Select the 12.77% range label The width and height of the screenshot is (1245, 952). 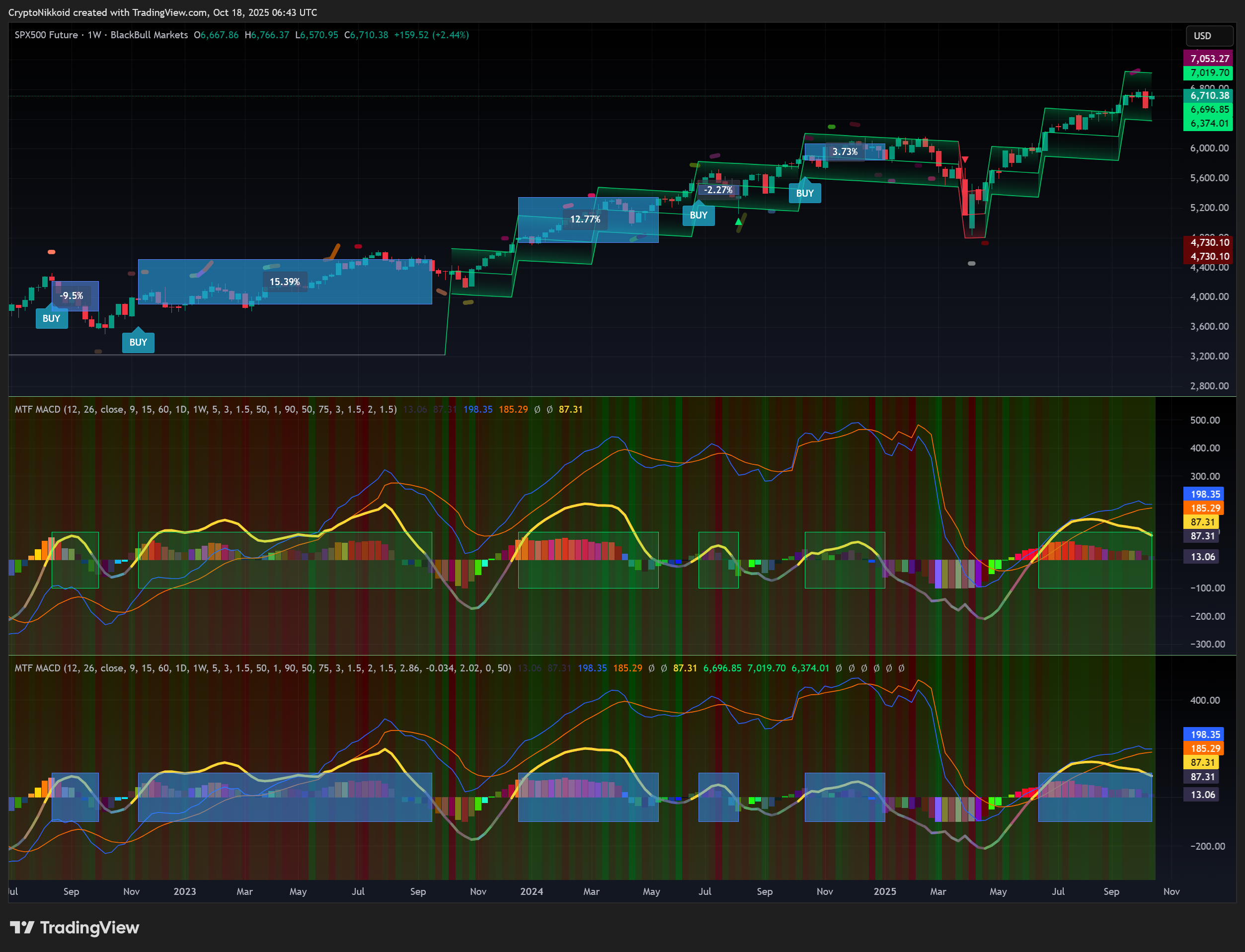585,220
